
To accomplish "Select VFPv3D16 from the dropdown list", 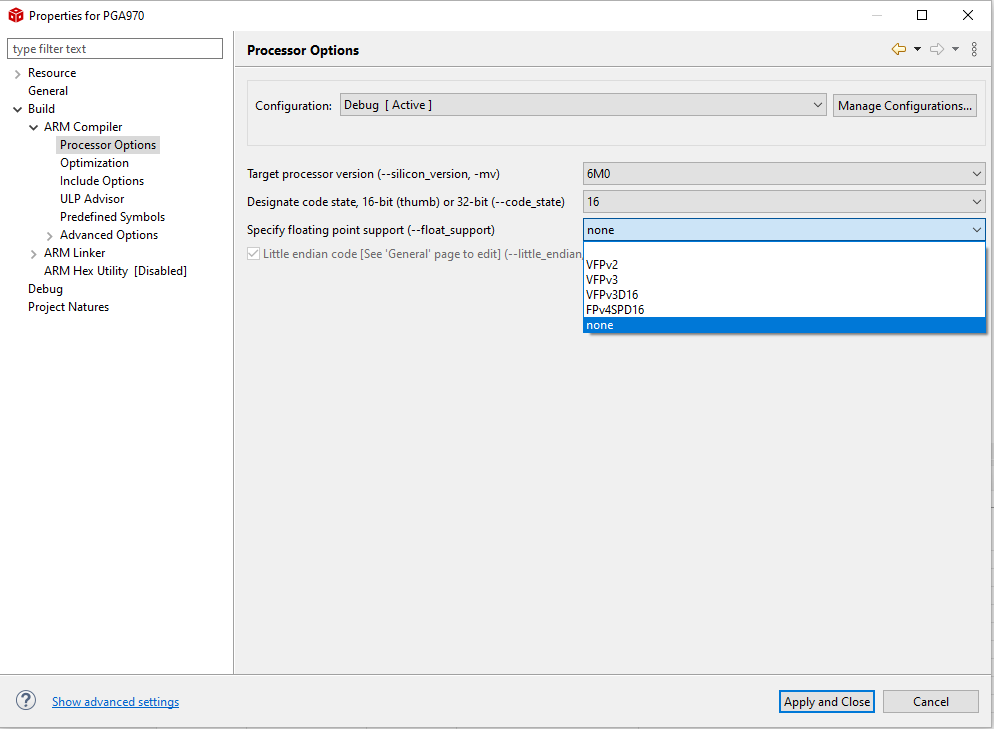I will (x=612, y=295).
